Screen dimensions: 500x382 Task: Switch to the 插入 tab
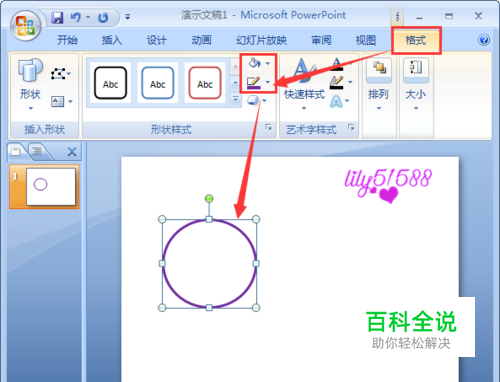(x=112, y=40)
